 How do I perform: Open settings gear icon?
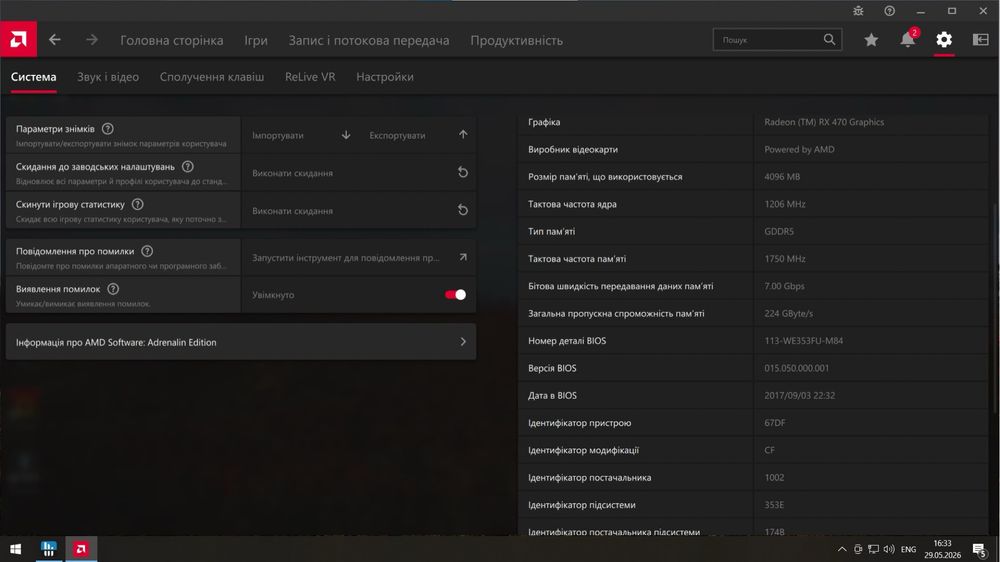(944, 40)
